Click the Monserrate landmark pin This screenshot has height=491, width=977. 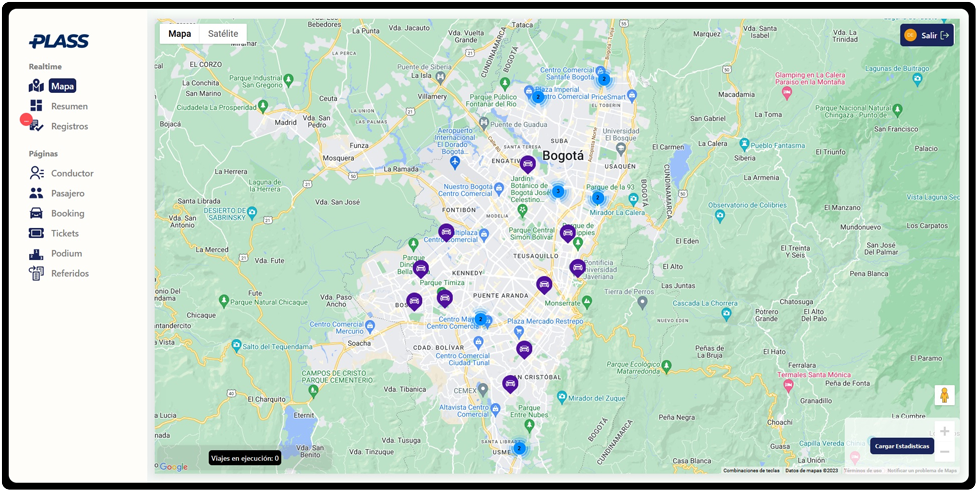(586, 303)
